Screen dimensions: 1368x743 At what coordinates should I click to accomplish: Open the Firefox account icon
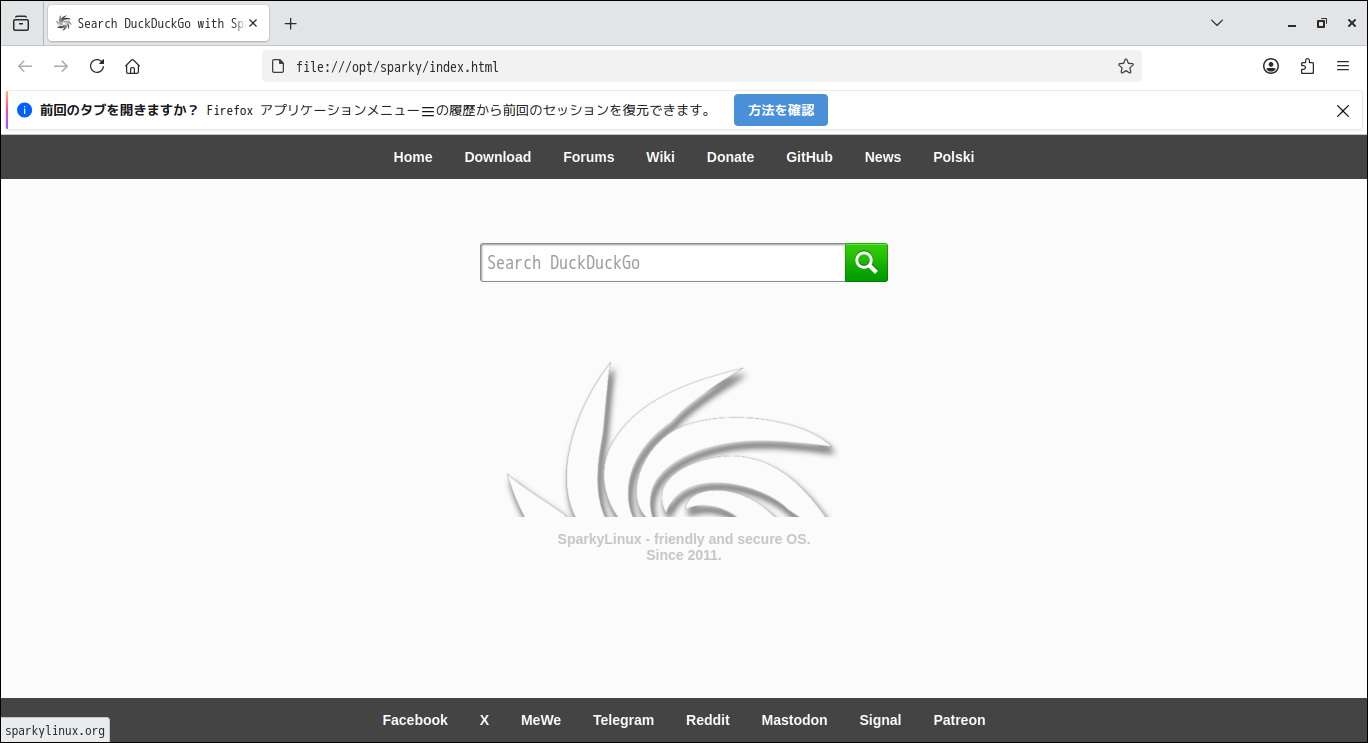1271,66
